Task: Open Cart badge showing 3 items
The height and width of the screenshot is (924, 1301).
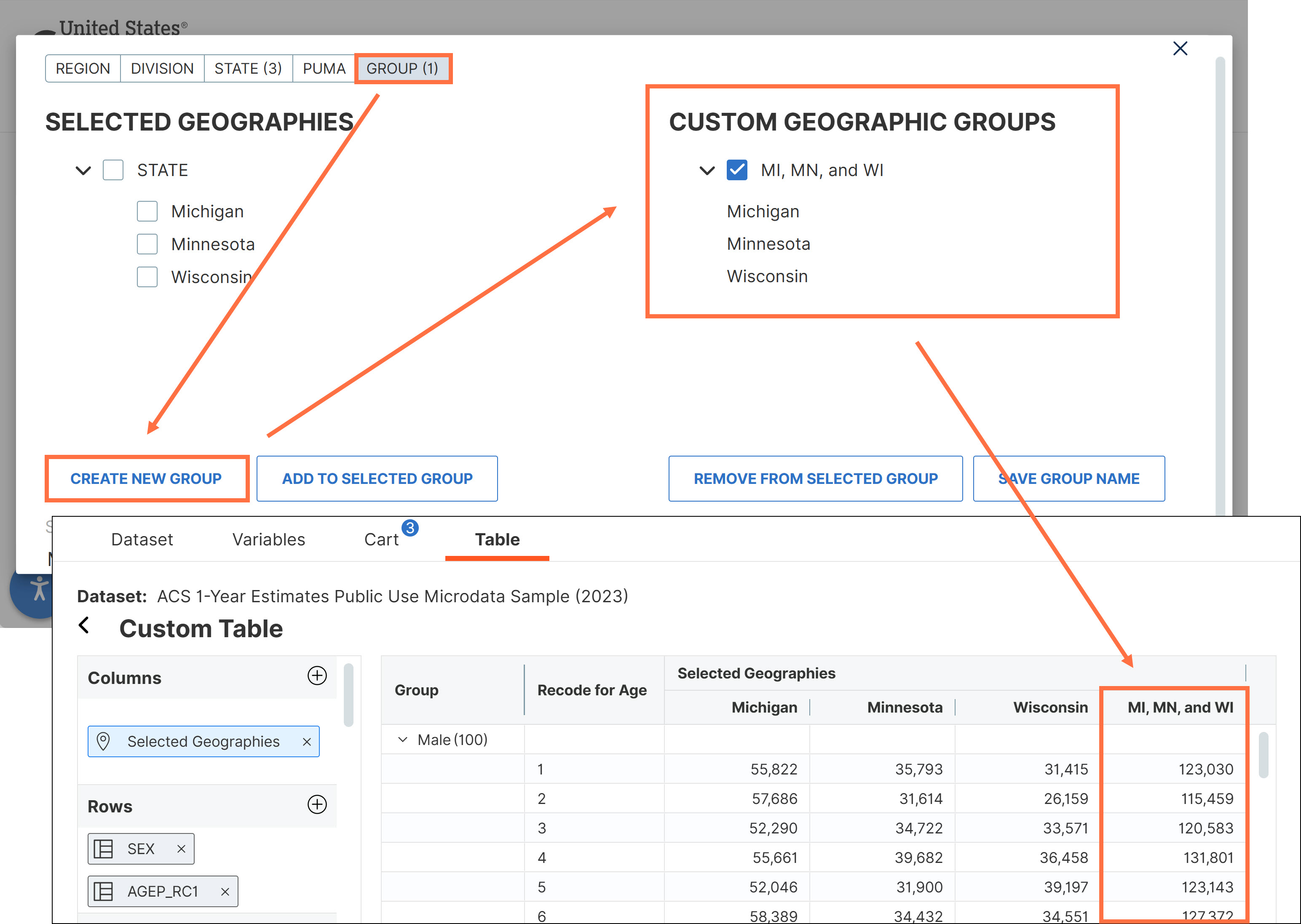Action: [x=410, y=528]
